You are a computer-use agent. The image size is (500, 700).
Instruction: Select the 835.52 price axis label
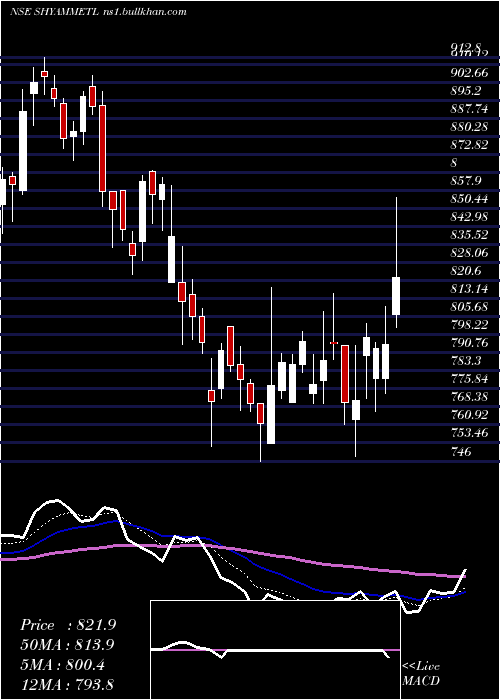pos(468,235)
